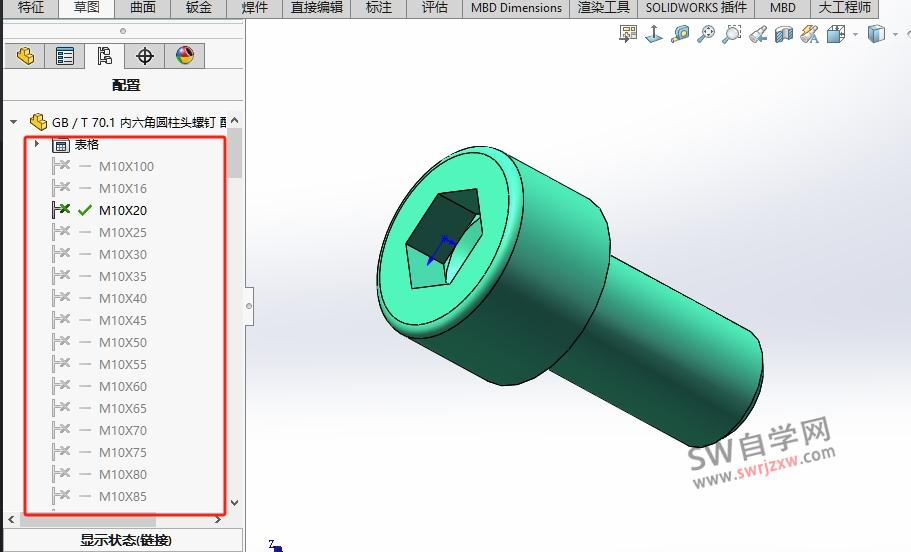Open the MBD ribbon tab
This screenshot has height=552, width=911.
pos(783,8)
